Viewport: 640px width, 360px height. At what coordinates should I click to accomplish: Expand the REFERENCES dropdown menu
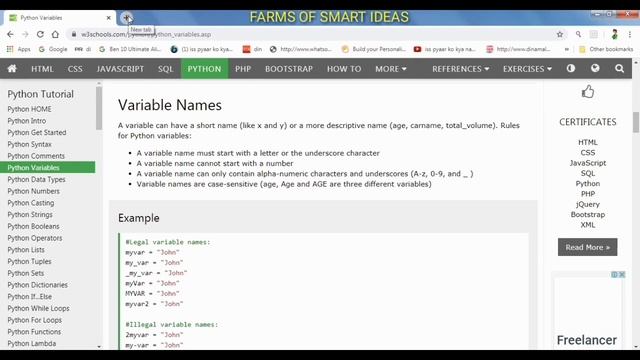[x=460, y=69]
